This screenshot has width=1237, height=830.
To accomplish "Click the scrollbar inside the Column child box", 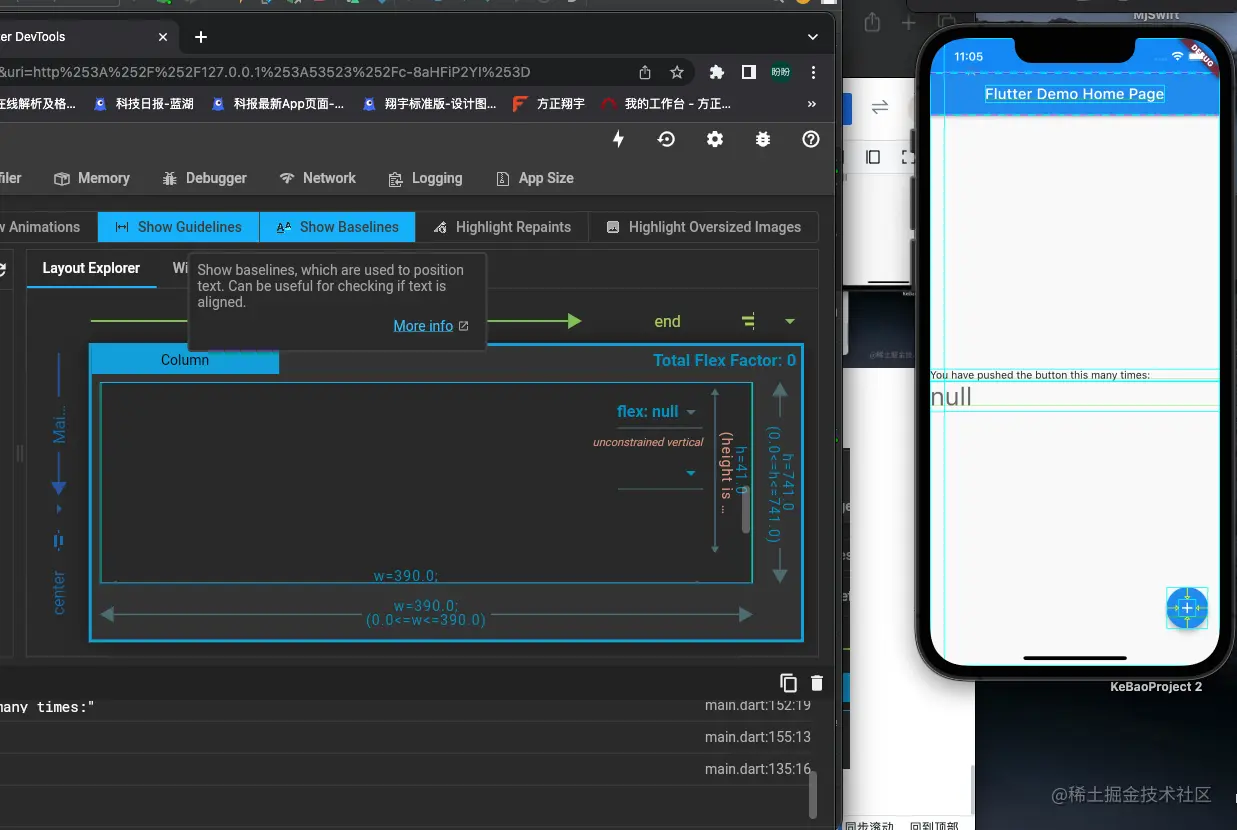I will 746,508.
